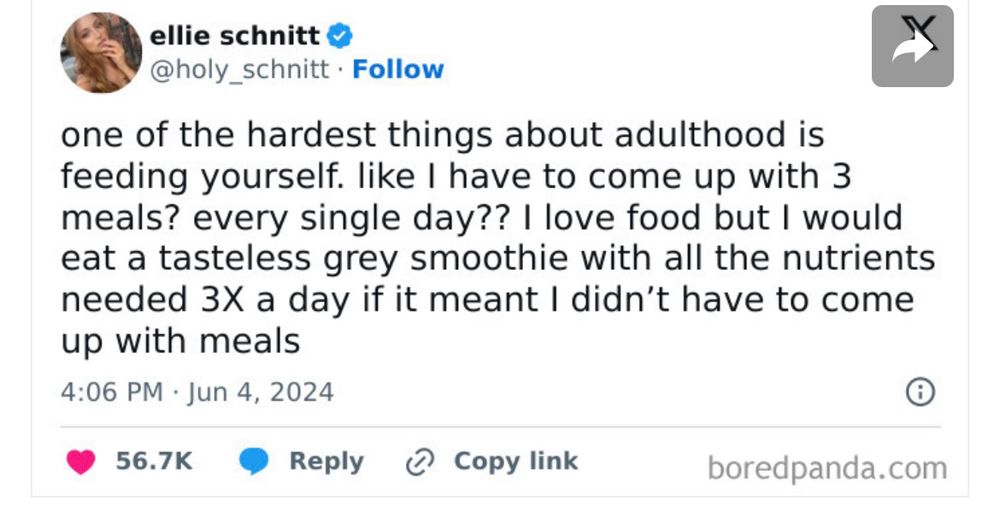Click the blue reply bubble icon
This screenshot has height=505, width=1000.
[255, 462]
